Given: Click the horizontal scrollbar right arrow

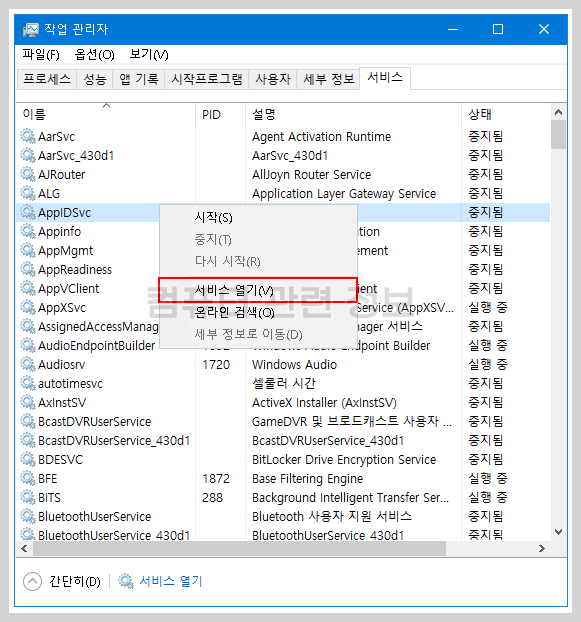Looking at the screenshot, I should click(x=542, y=549).
